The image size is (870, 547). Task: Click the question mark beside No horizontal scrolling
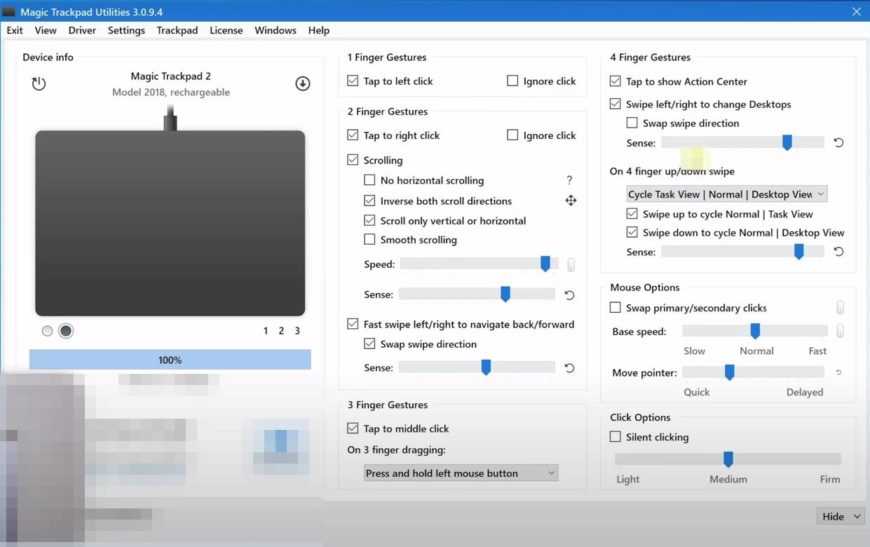coord(570,181)
